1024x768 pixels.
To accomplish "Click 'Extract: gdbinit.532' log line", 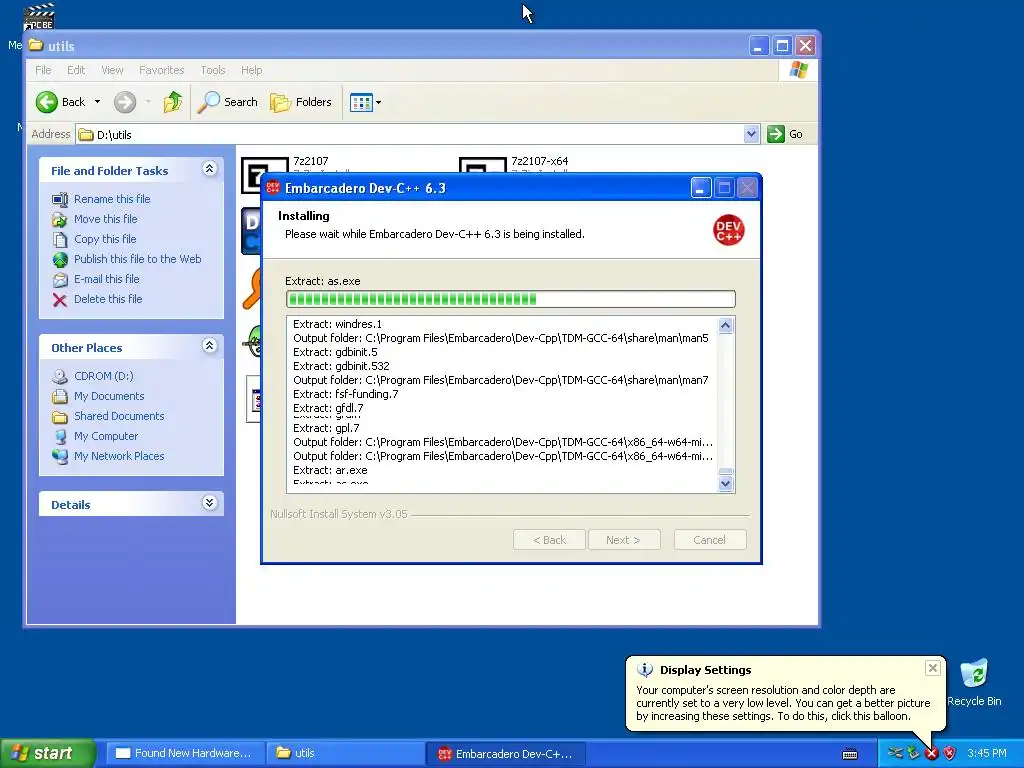I will pos(342,366).
